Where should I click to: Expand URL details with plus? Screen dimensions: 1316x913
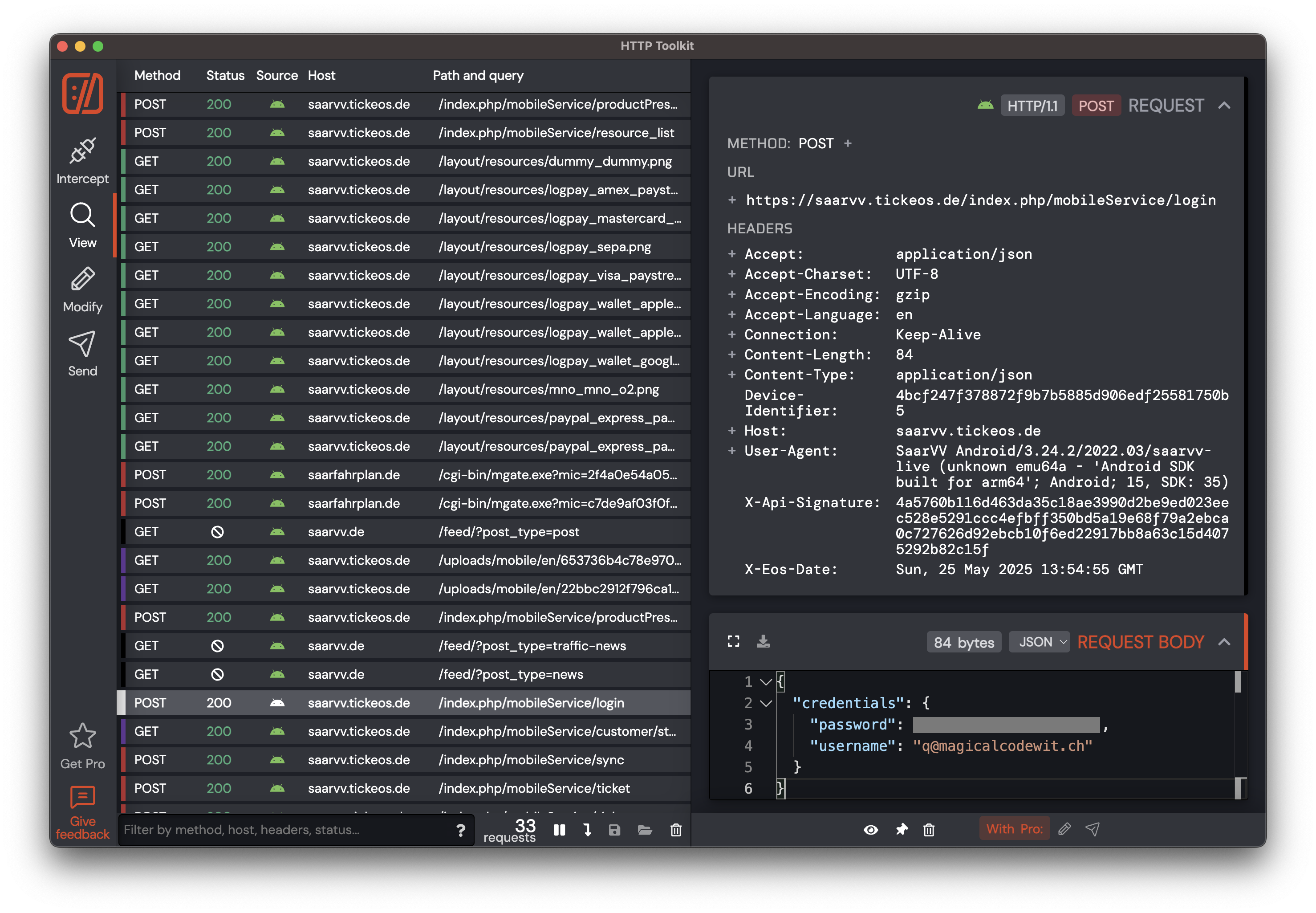[x=732, y=200]
